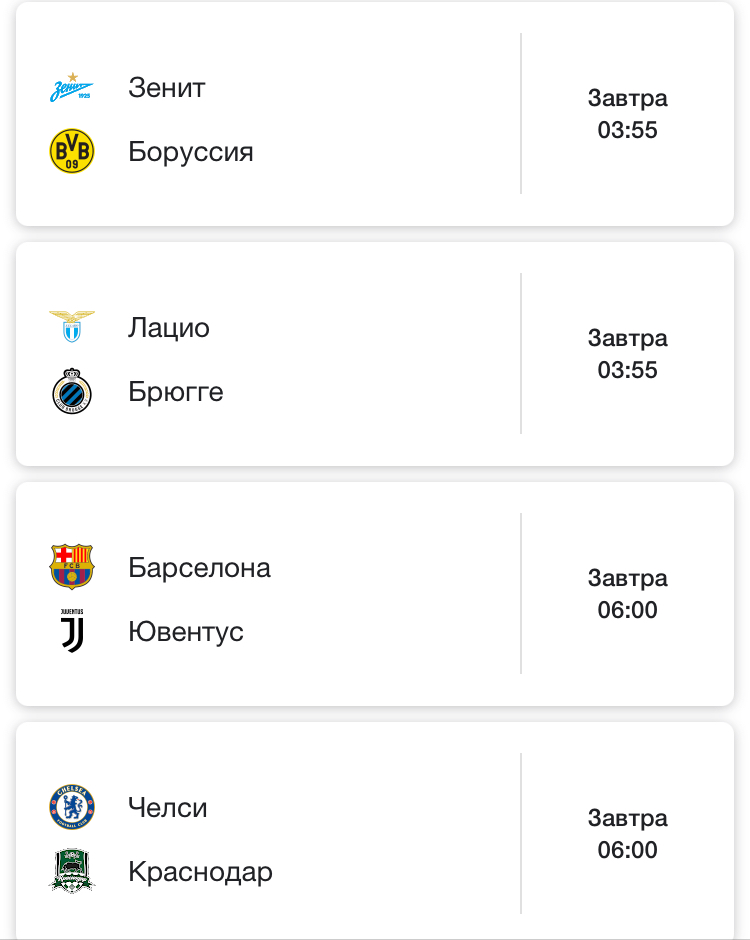Click the Krasnodar green crest

click(72, 871)
